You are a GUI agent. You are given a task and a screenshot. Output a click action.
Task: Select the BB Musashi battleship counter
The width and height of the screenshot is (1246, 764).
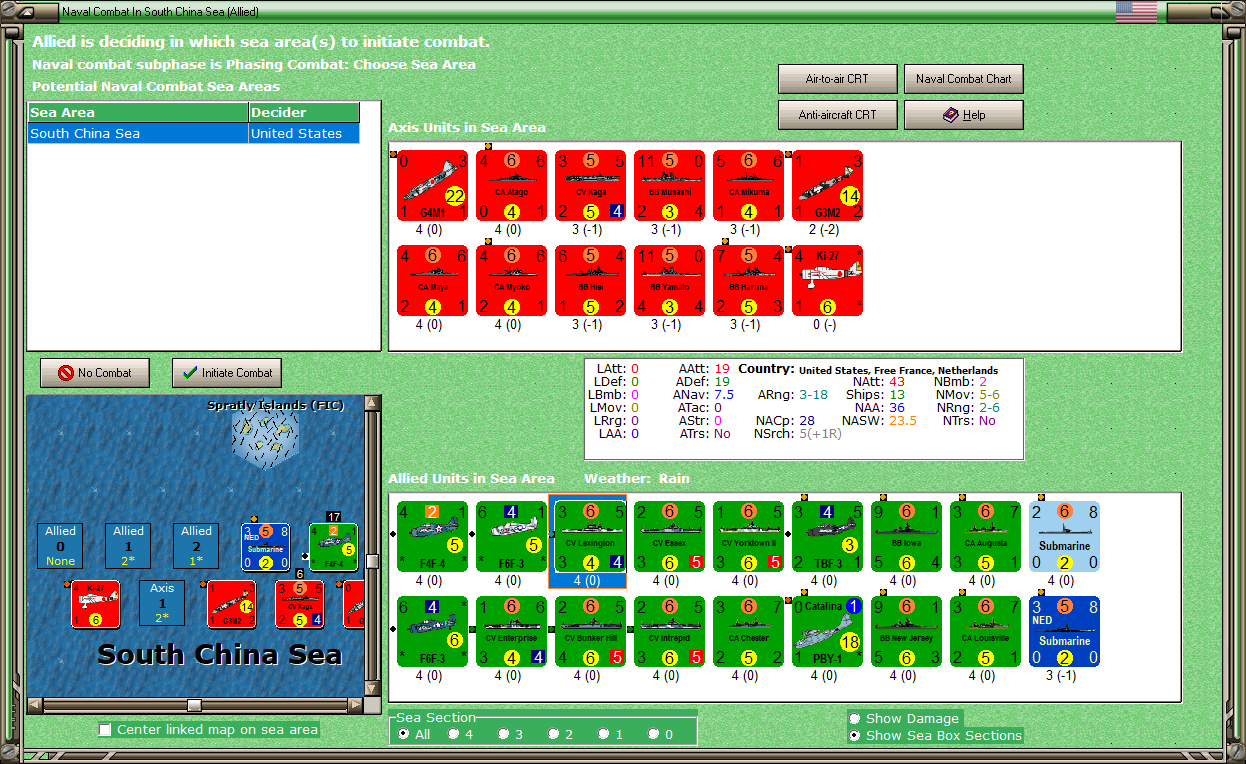click(x=669, y=186)
